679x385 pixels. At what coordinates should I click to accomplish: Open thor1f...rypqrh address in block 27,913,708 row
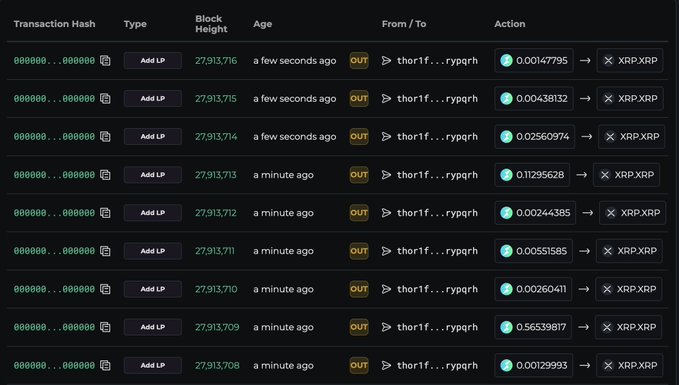pos(437,366)
